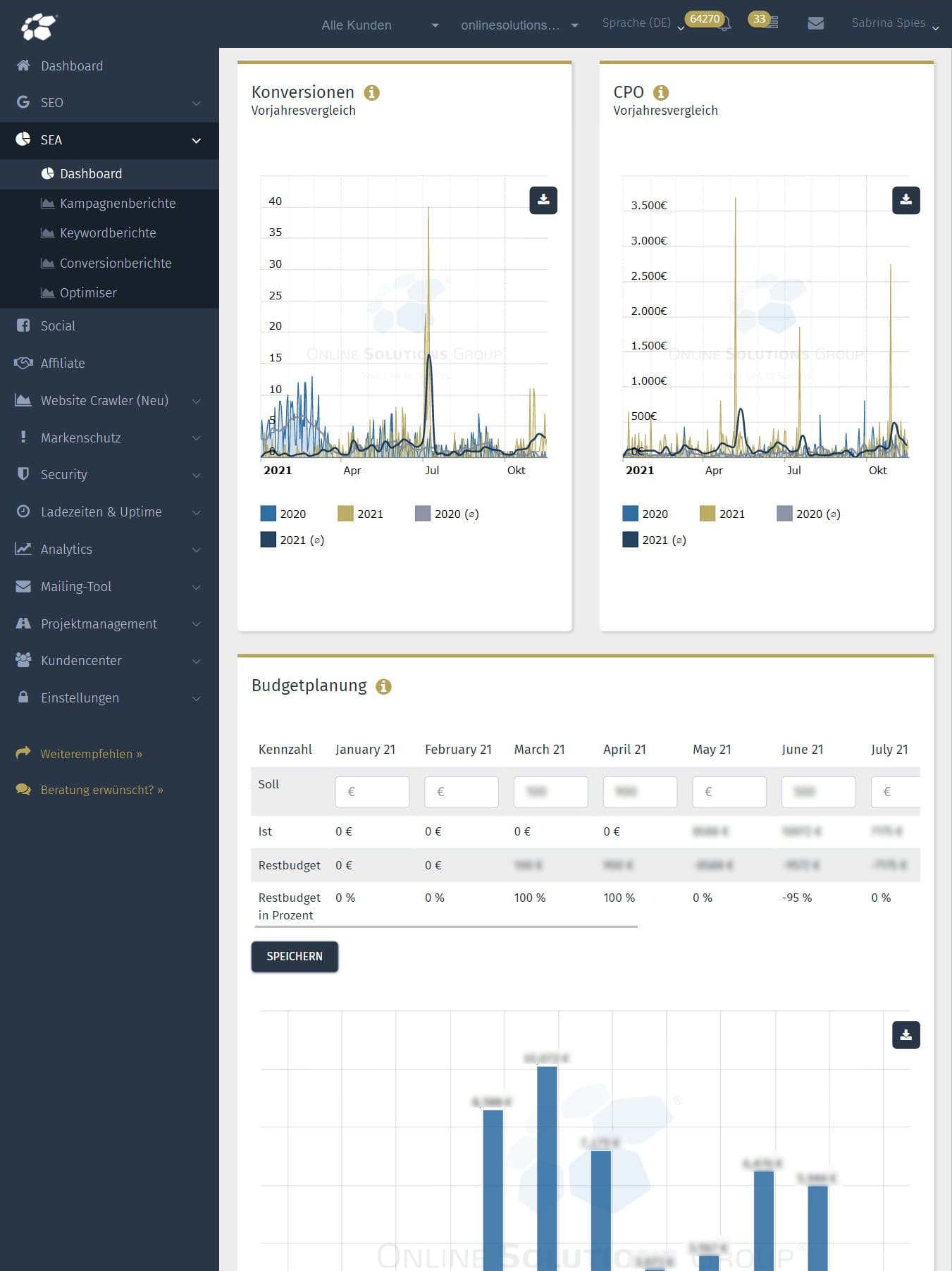
Task: Collapse the SEA menu chevron
Action: 197,140
